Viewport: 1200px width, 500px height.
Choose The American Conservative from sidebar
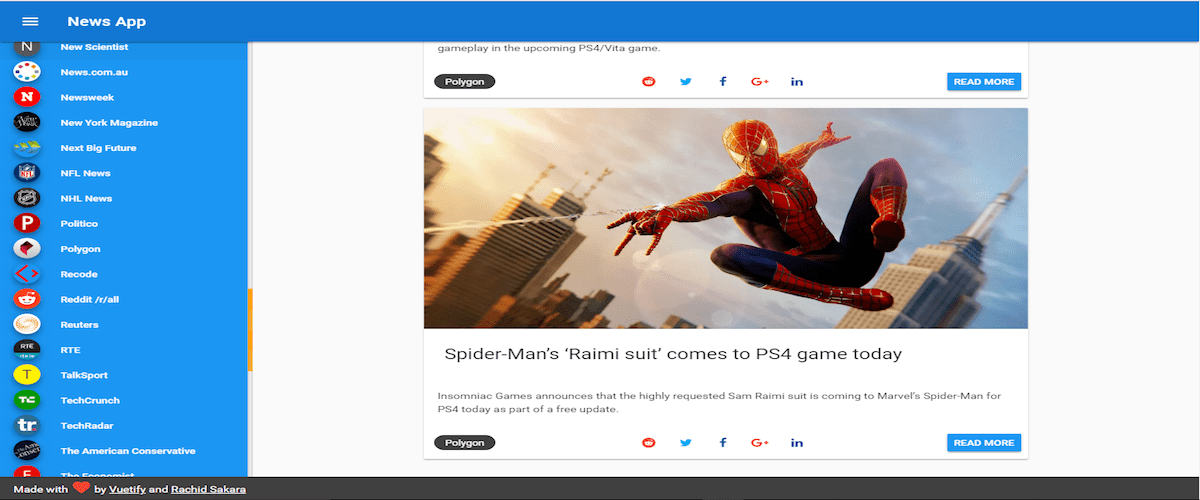pos(128,451)
